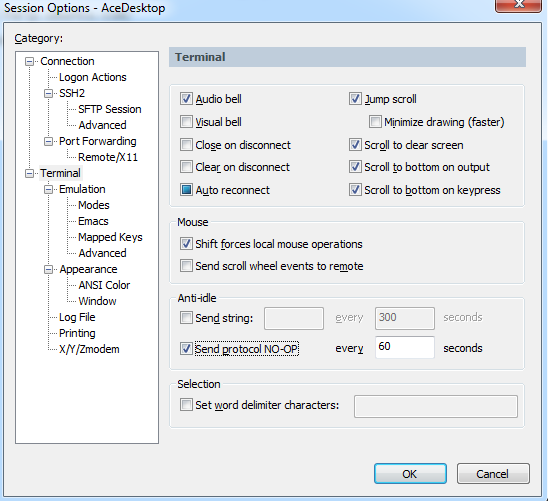
Task: Click the NO-OP 60 seconds field
Action: 405,347
